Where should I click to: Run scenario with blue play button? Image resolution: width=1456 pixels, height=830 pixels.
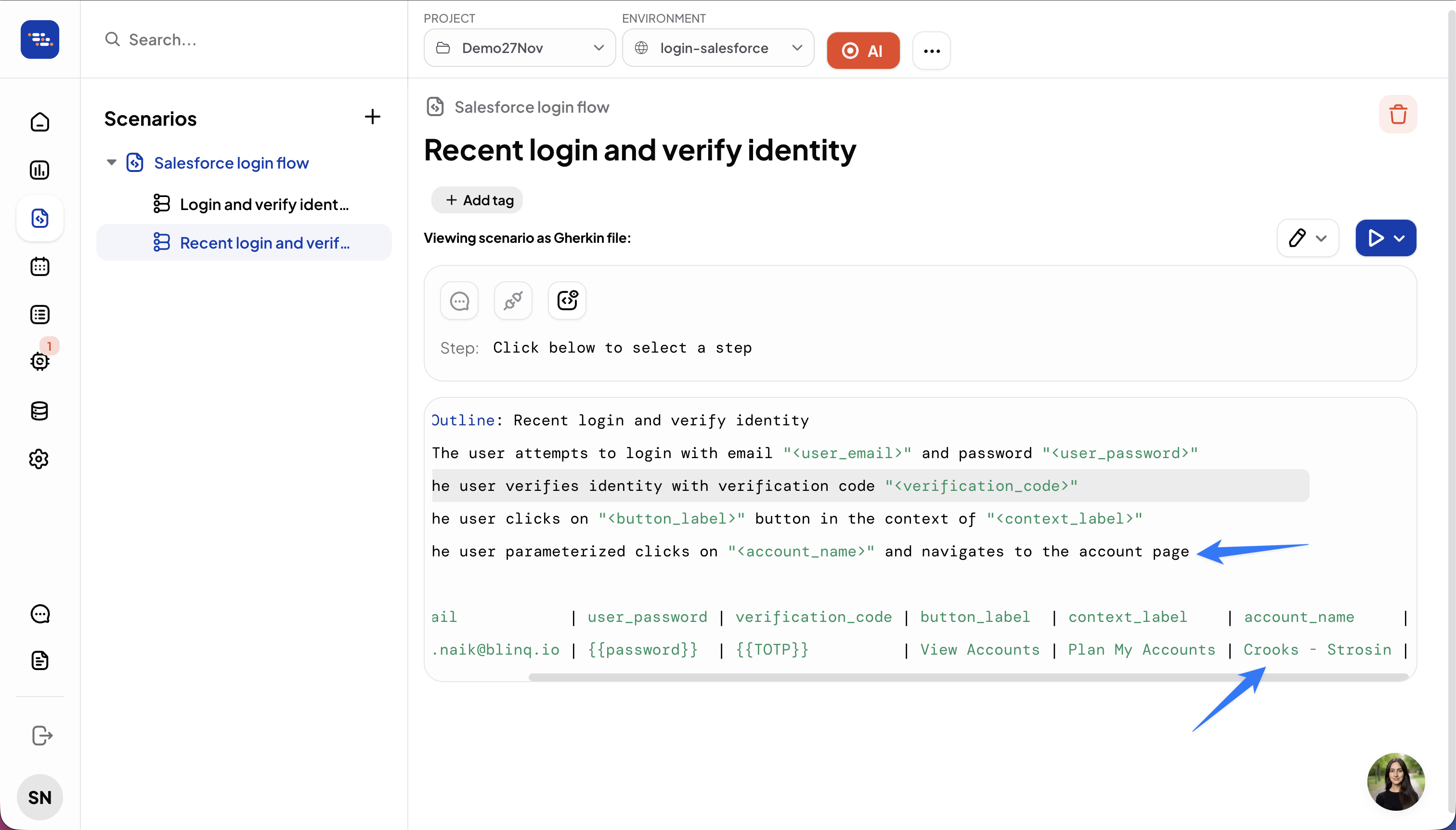[1376, 238]
